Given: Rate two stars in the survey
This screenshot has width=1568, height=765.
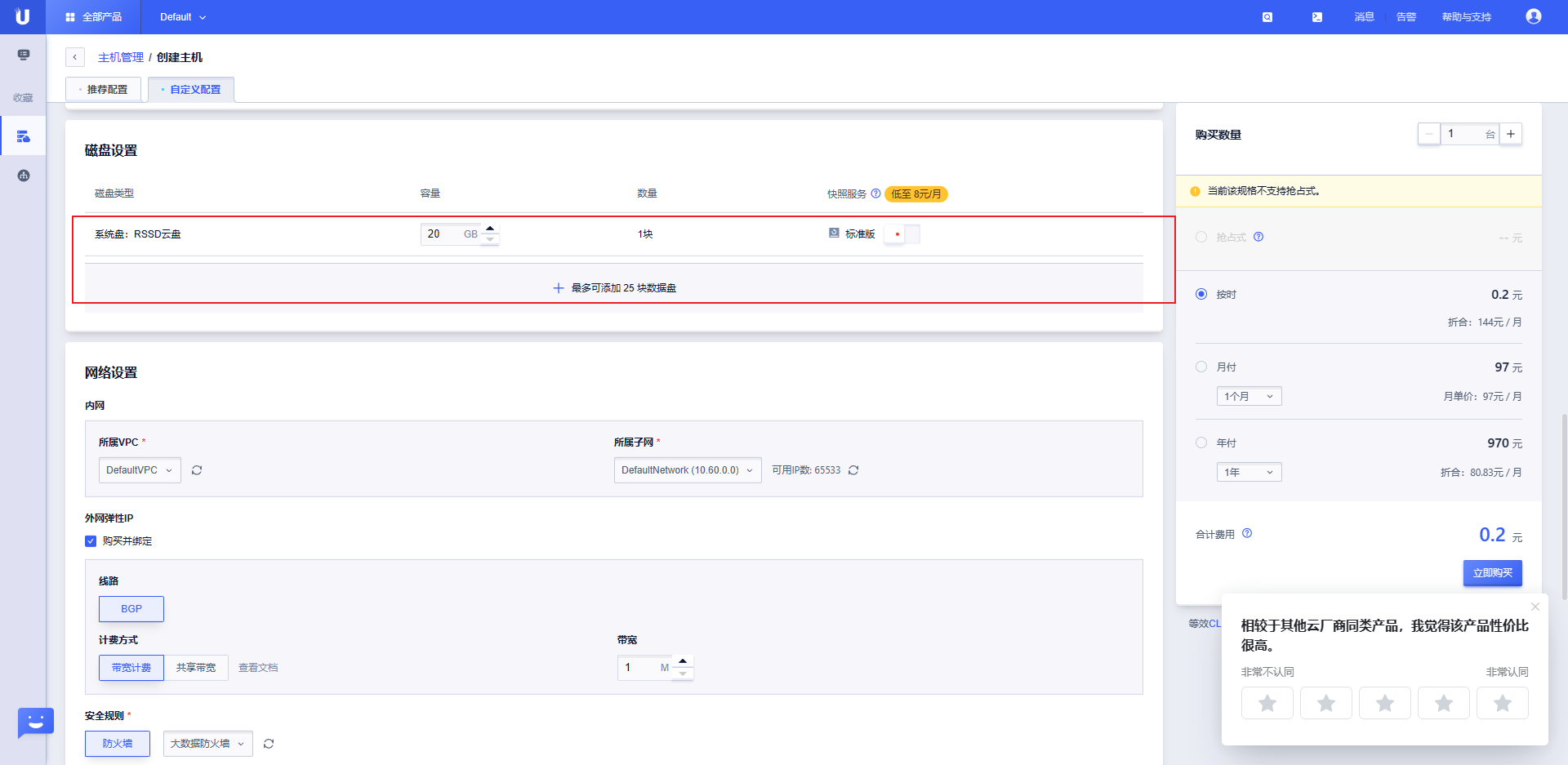Looking at the screenshot, I should pyautogui.click(x=1326, y=703).
